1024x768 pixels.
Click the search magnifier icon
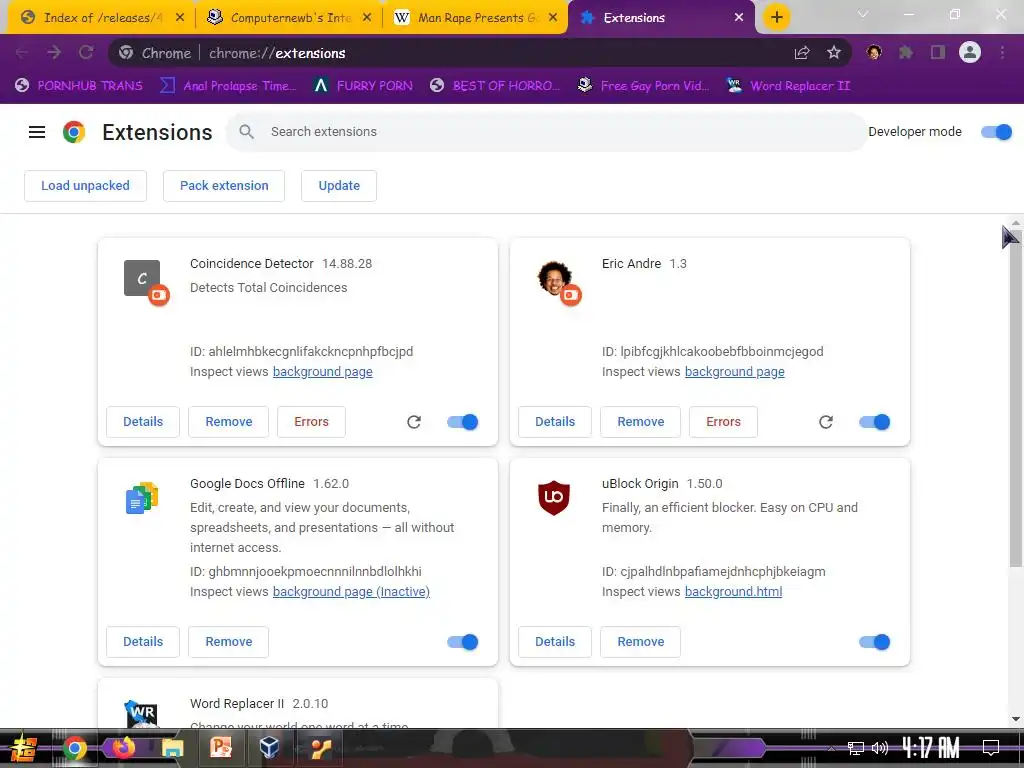pyautogui.click(x=246, y=132)
